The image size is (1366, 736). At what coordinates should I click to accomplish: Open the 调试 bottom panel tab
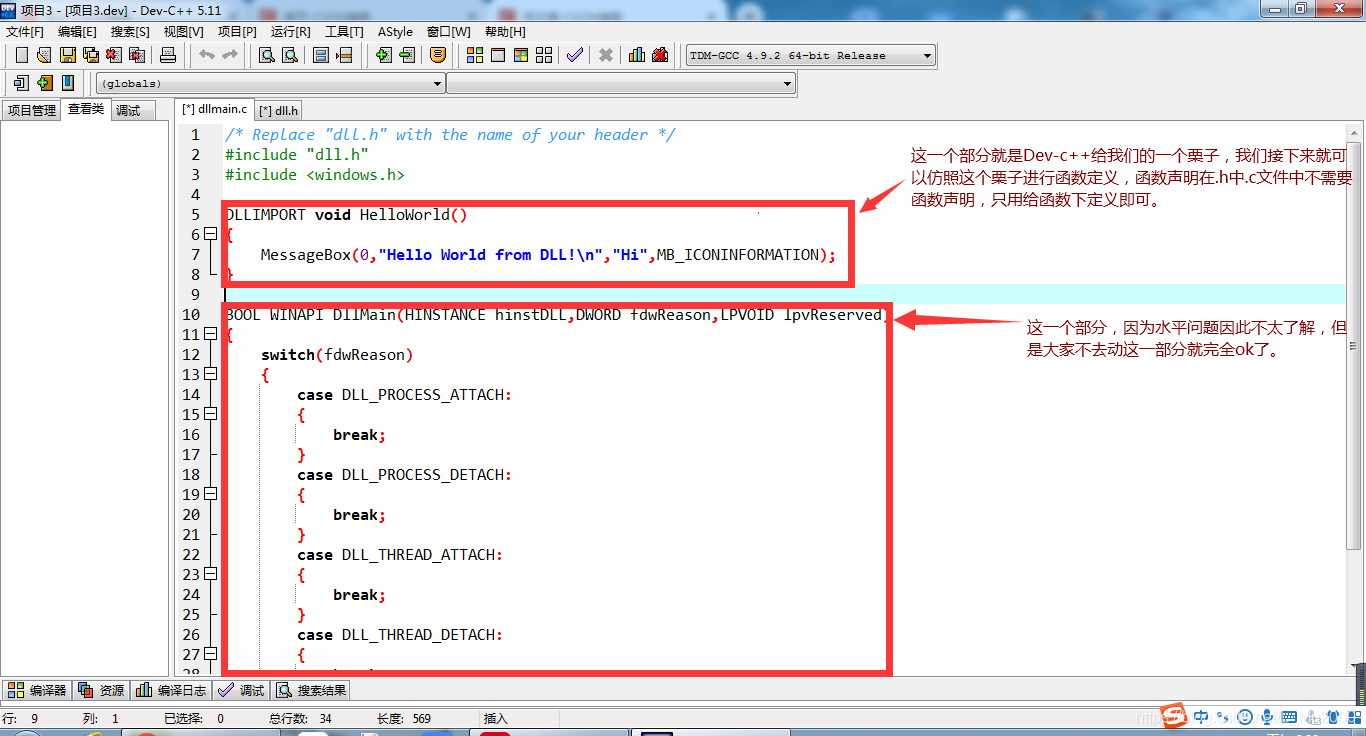tap(242, 690)
